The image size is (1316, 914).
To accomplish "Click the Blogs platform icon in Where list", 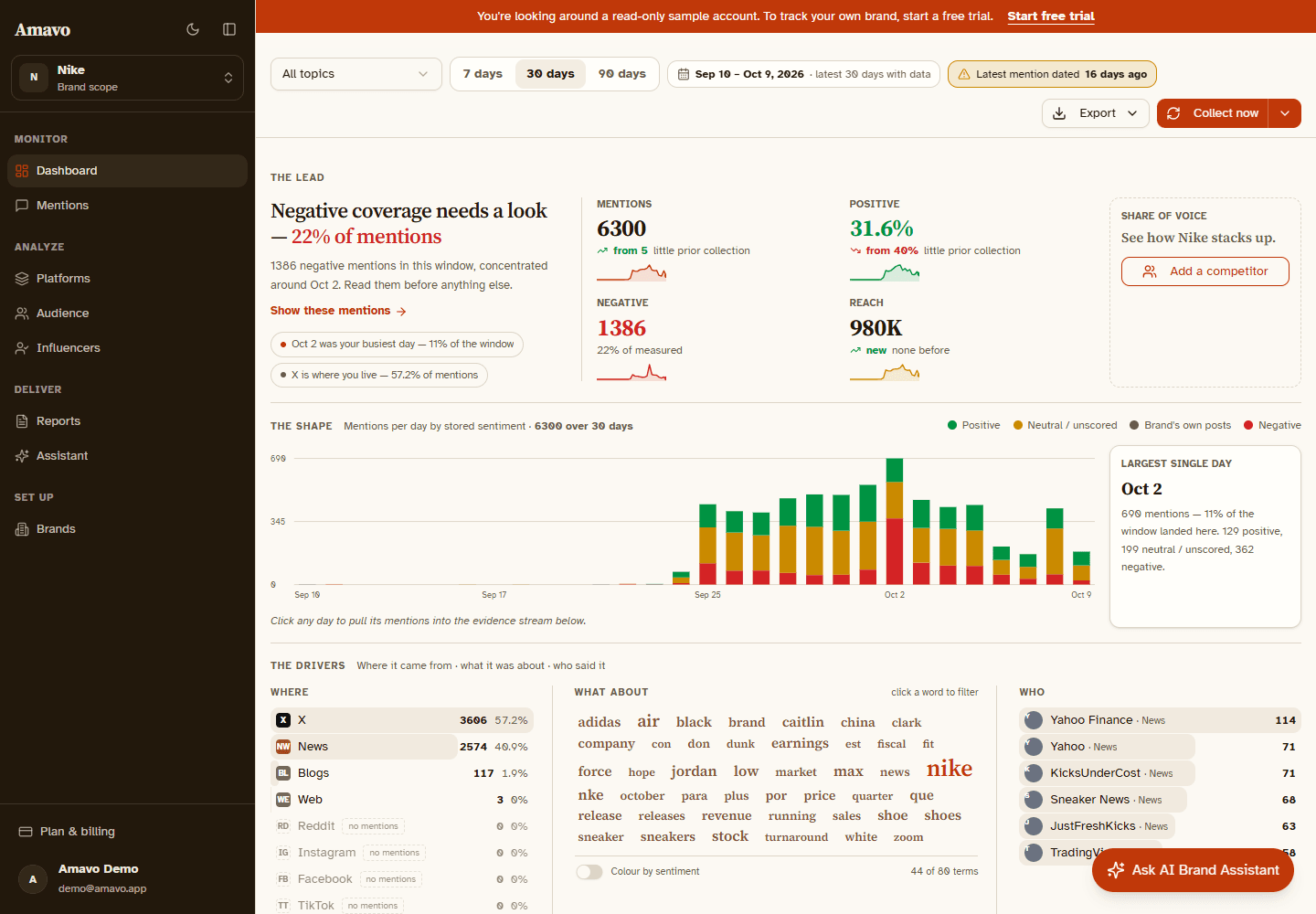I will point(283,773).
